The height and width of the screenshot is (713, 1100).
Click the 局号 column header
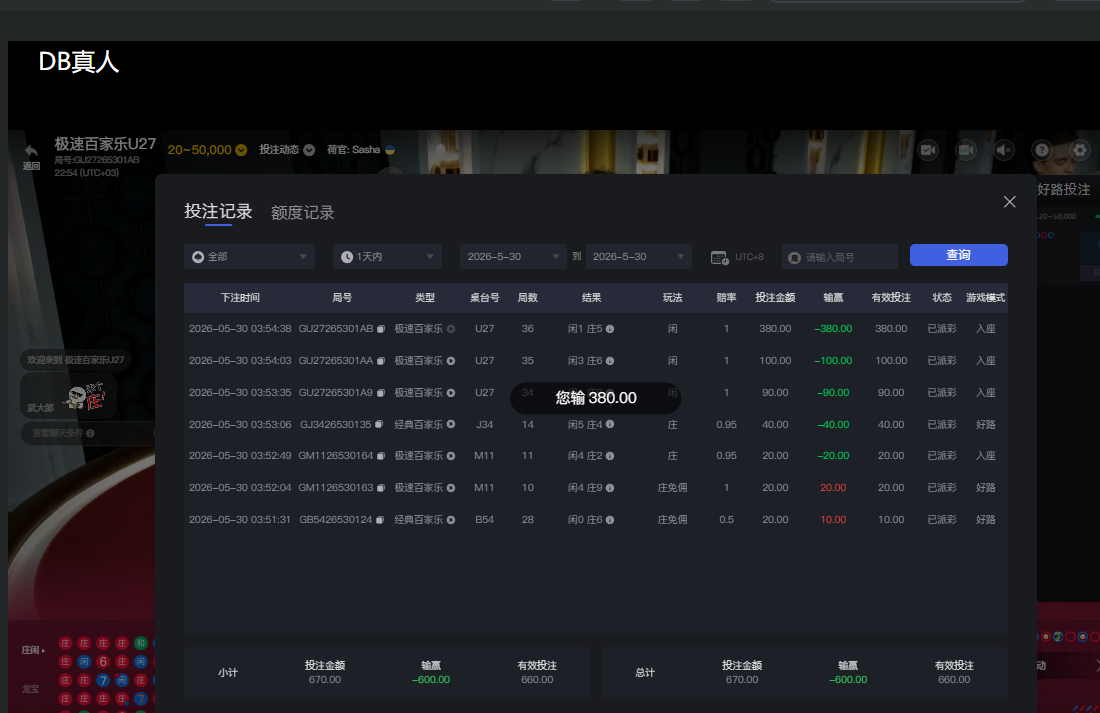(342, 298)
